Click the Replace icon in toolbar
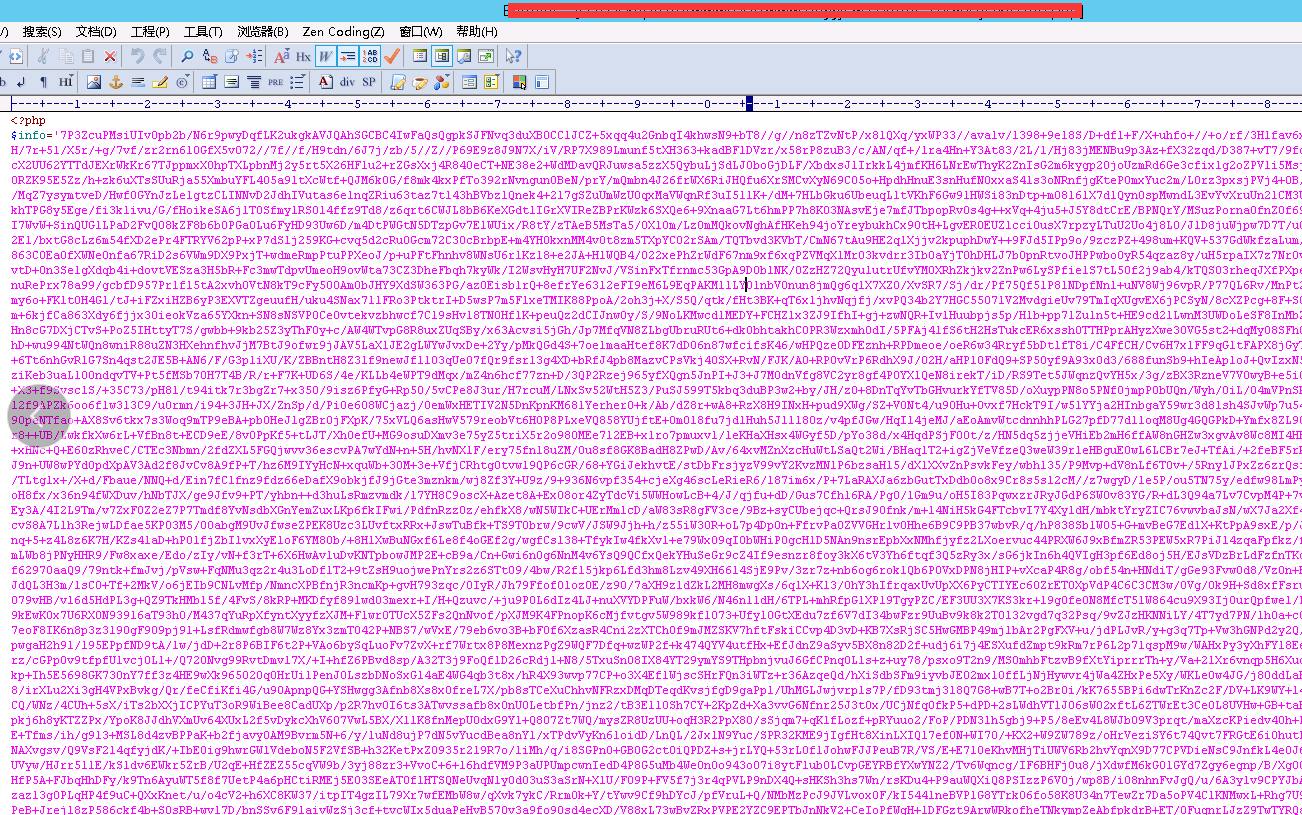The height and width of the screenshot is (815, 1302). tap(210, 56)
